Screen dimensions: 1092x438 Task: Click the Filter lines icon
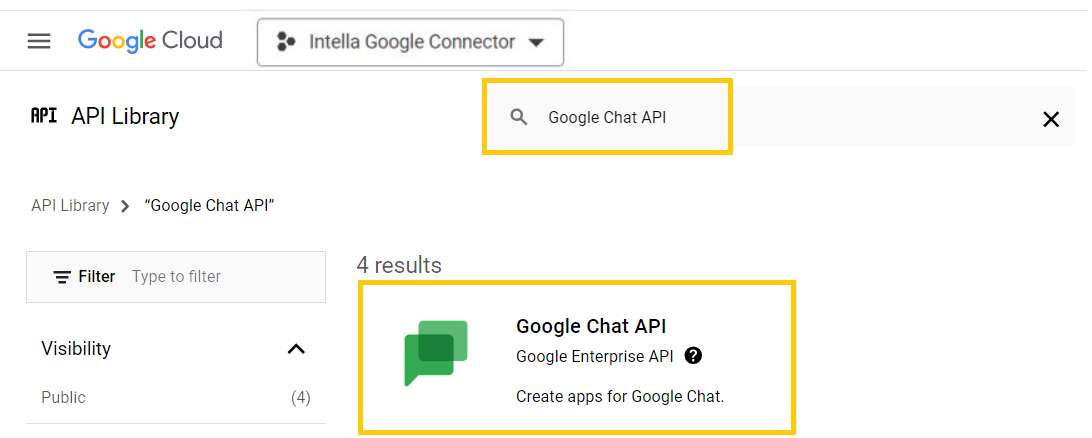coord(62,276)
